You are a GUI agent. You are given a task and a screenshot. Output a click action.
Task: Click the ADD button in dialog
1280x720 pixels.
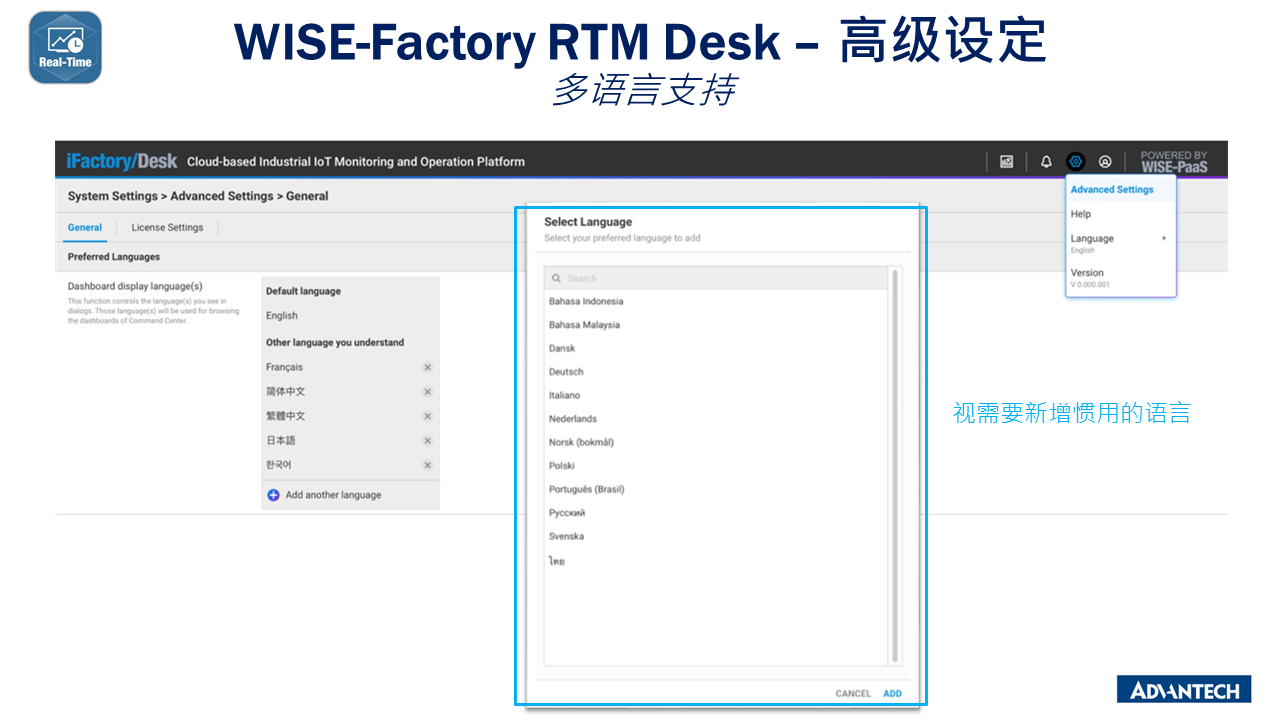click(892, 693)
